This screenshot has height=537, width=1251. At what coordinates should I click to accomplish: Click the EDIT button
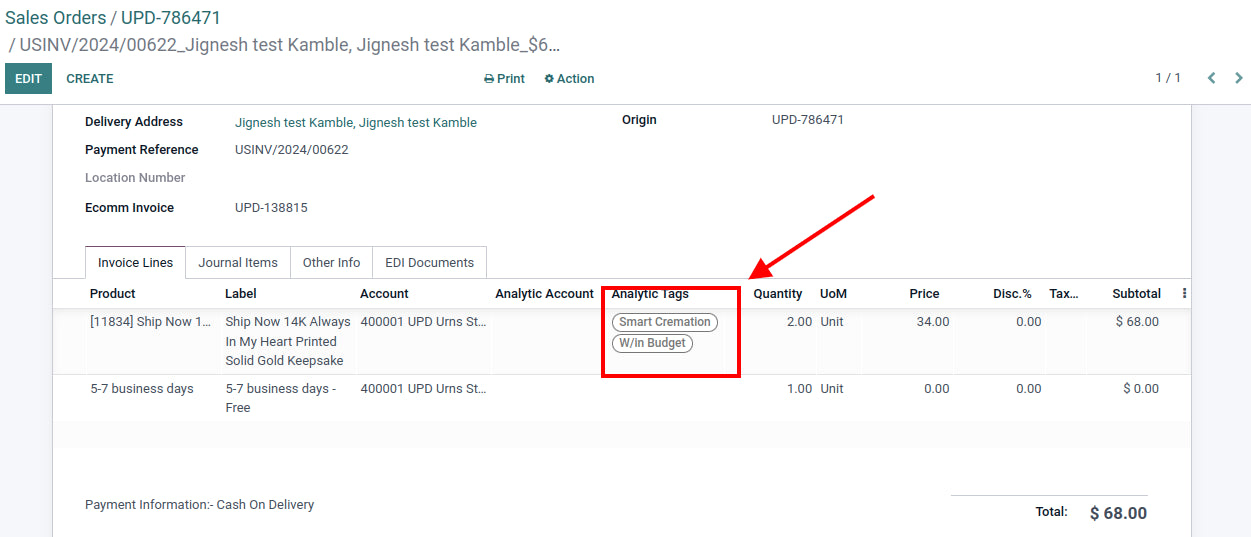(28, 79)
